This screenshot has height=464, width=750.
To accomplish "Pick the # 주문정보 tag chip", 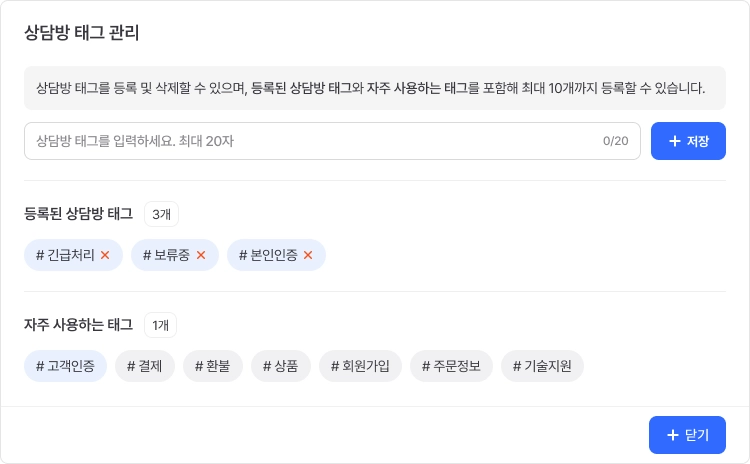I will click(x=451, y=366).
